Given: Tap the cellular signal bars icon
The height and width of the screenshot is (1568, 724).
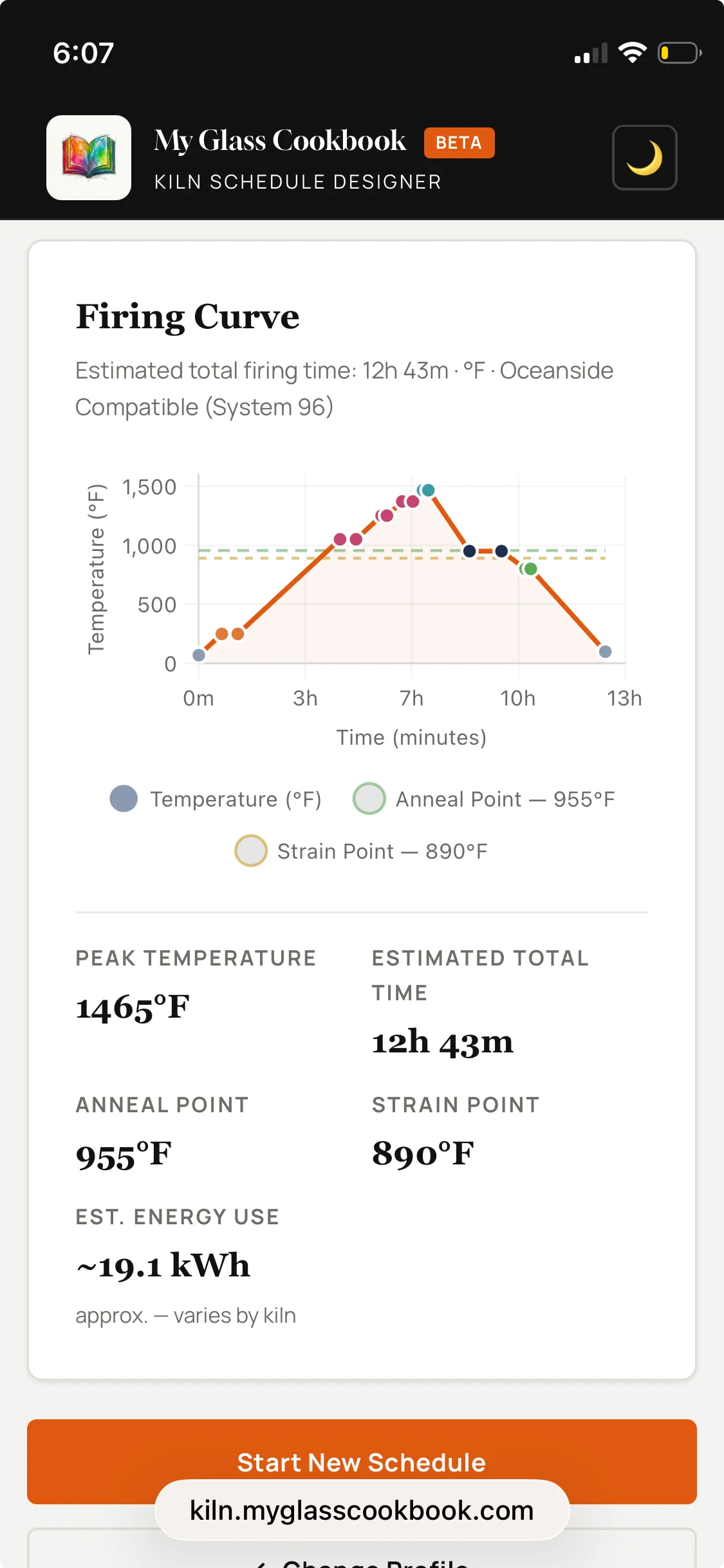Looking at the screenshot, I should (591, 53).
